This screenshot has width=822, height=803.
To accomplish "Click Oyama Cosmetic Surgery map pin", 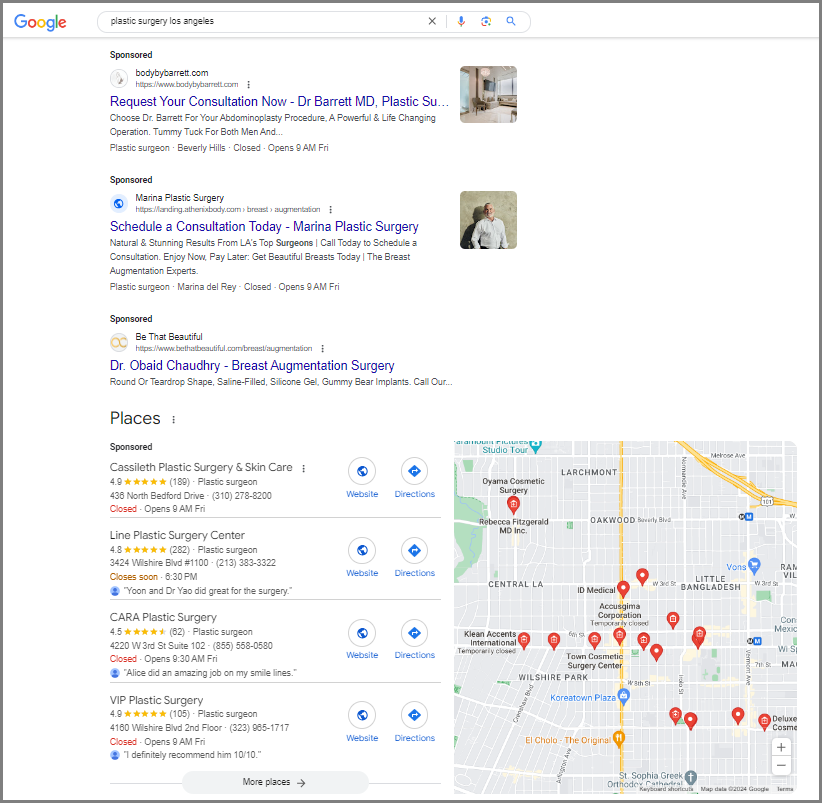I will pos(513,505).
